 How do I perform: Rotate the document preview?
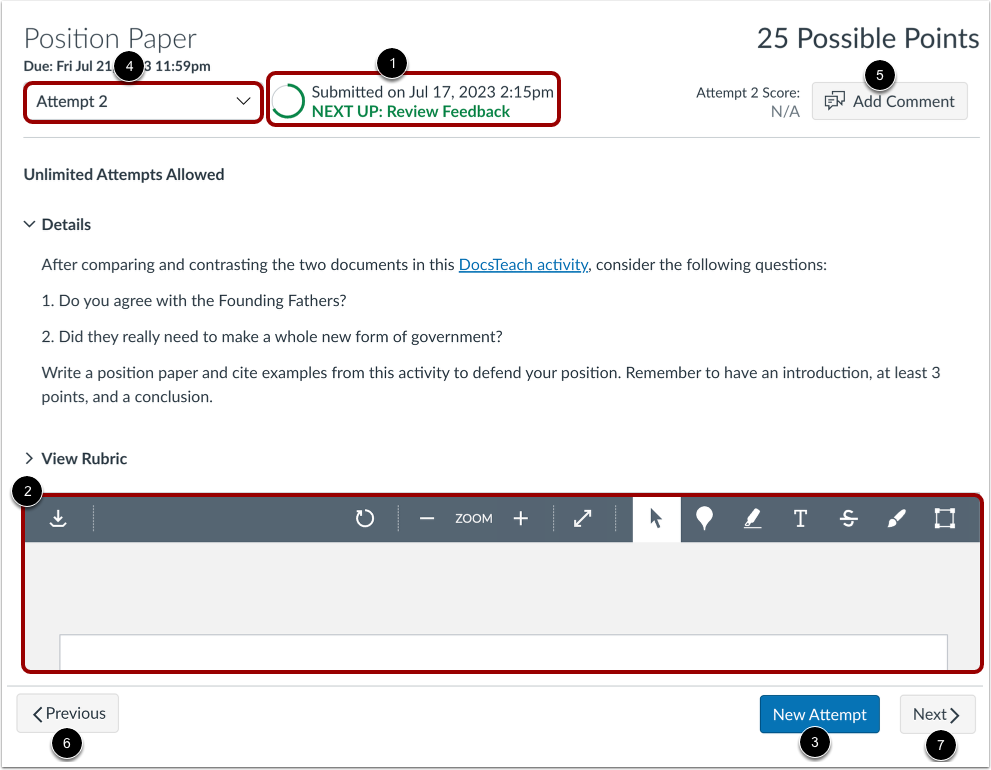(365, 518)
